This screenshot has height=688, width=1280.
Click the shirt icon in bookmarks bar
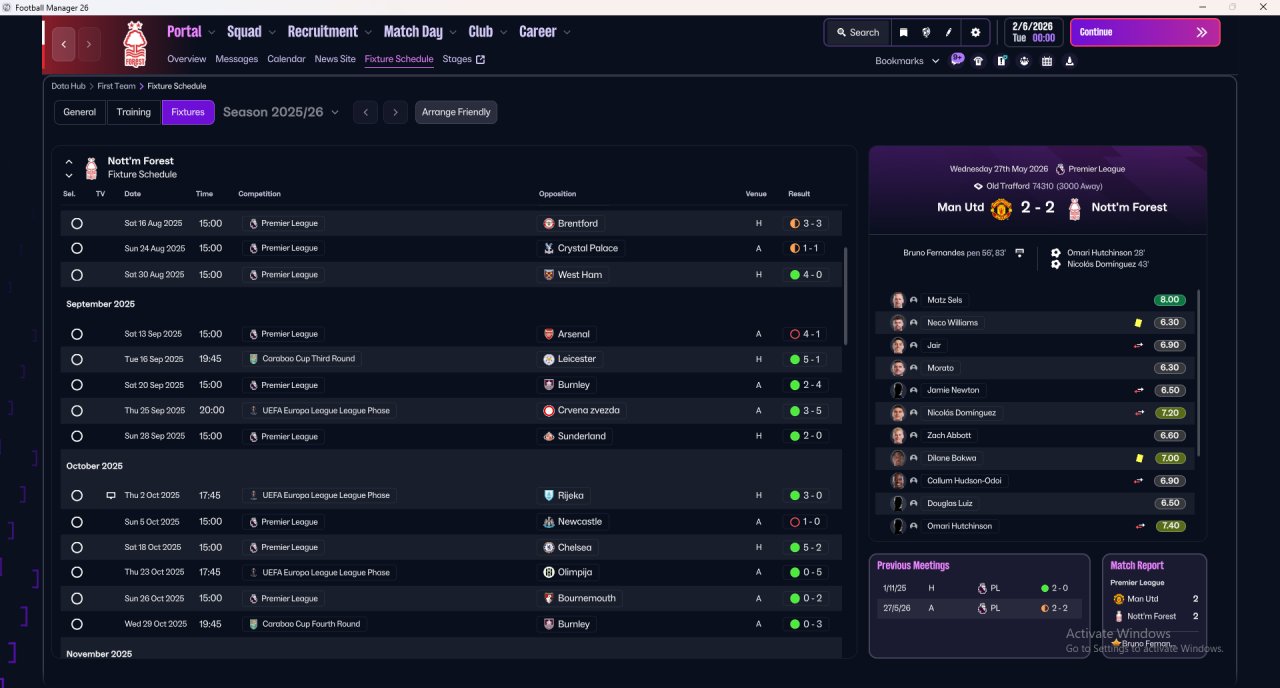pos(978,61)
